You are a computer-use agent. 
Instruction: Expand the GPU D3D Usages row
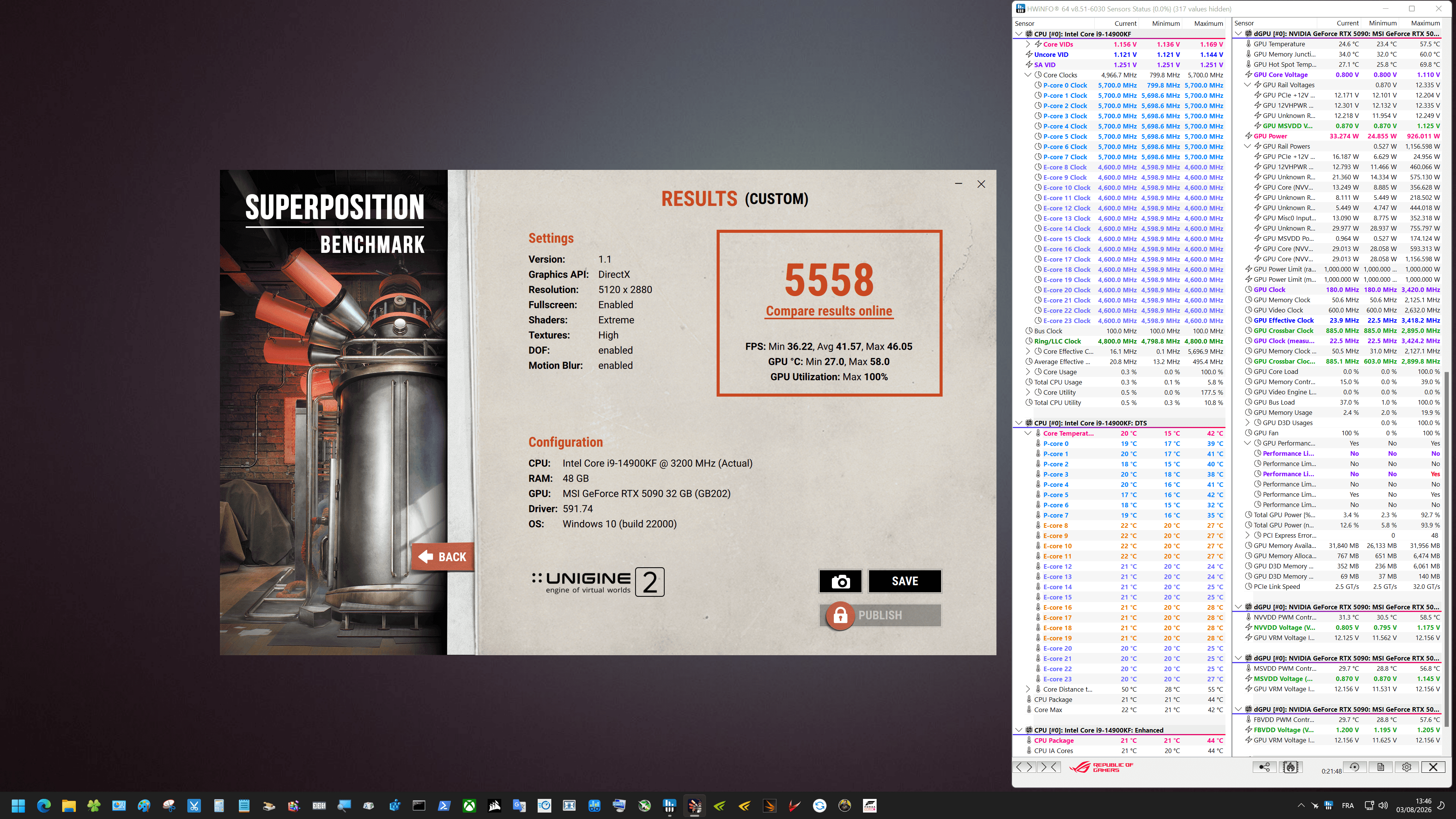point(1247,423)
